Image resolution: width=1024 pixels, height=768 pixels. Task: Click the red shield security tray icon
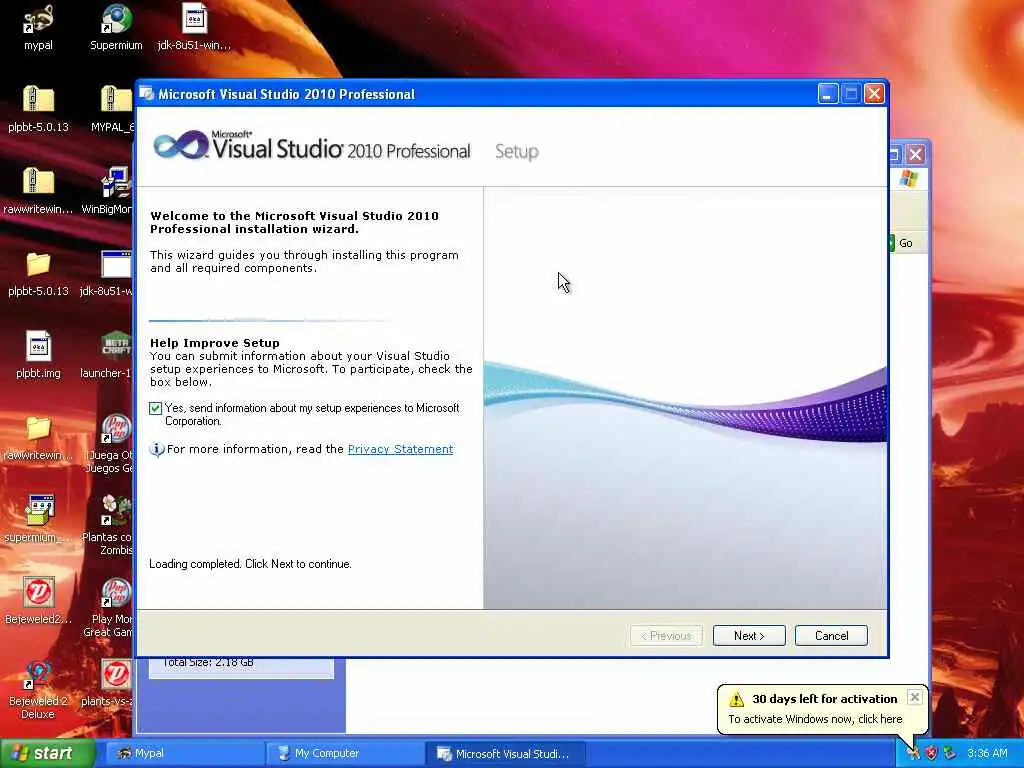(932, 753)
